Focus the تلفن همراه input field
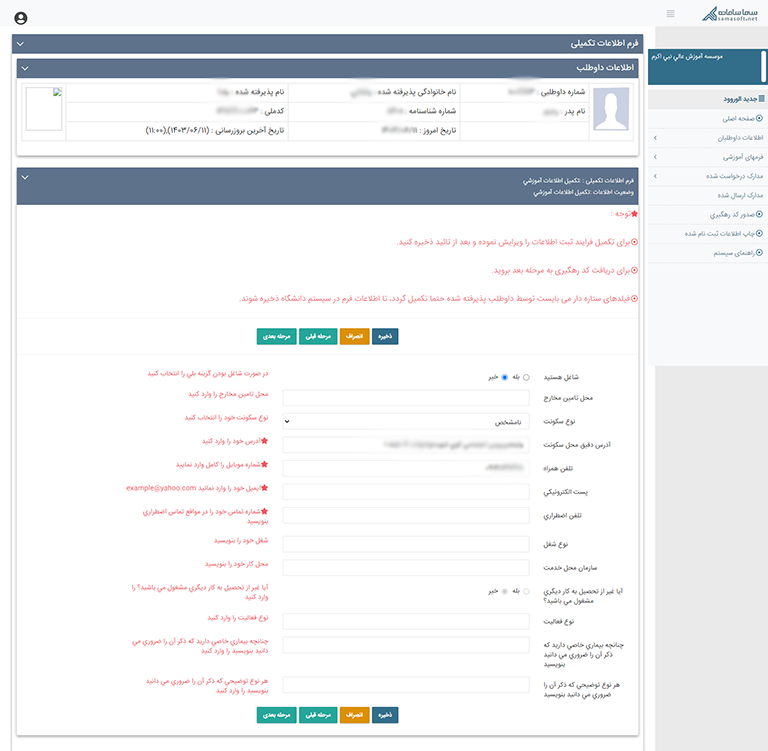This screenshot has width=768, height=751. (406, 468)
